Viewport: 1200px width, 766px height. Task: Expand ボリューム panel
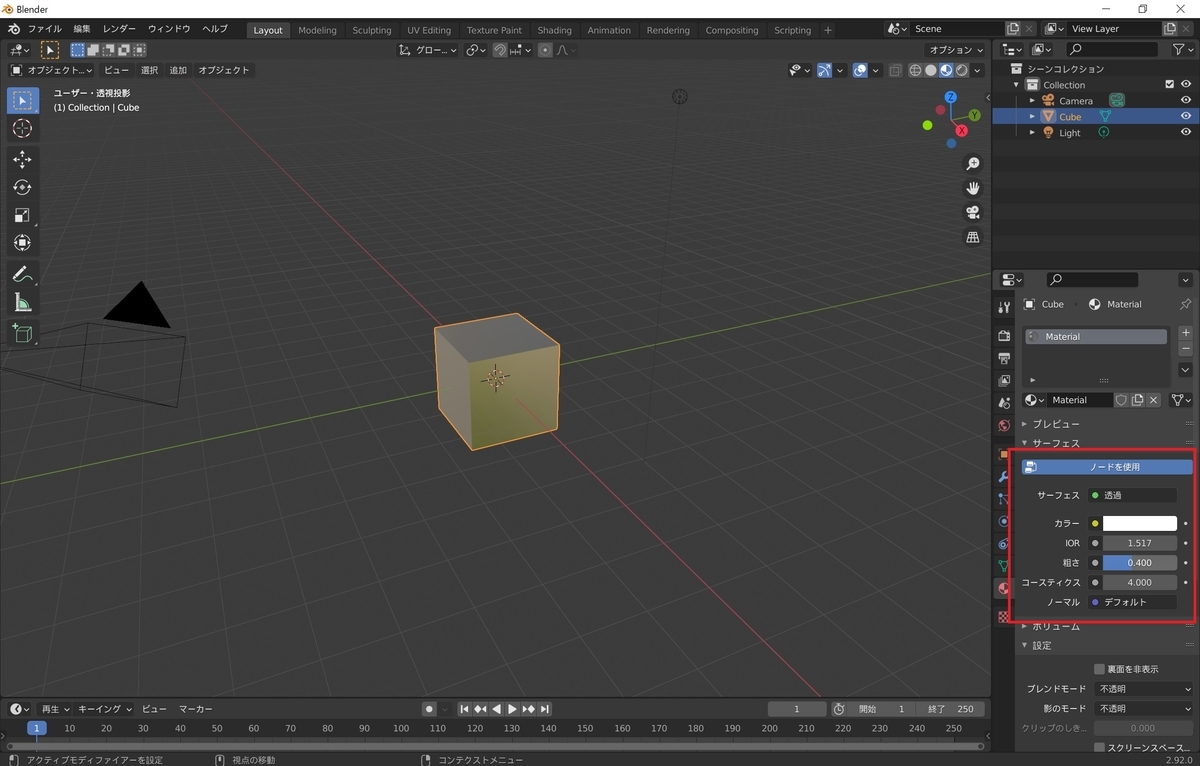click(1055, 626)
